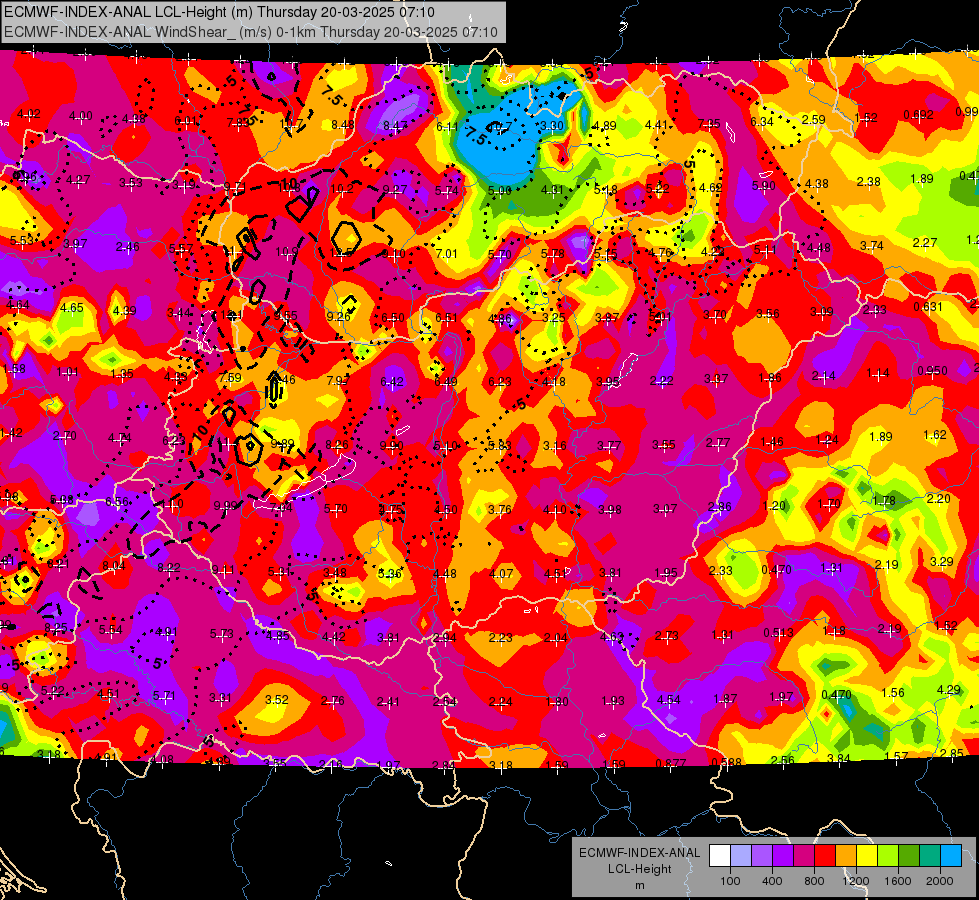Click legend scale value '800'
The height and width of the screenshot is (900, 979).
tap(814, 881)
